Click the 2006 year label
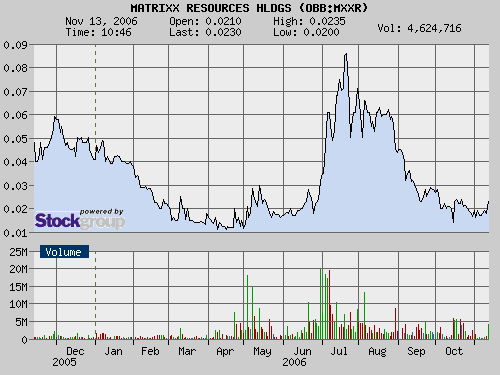This screenshot has height=375, width=500. click(294, 362)
